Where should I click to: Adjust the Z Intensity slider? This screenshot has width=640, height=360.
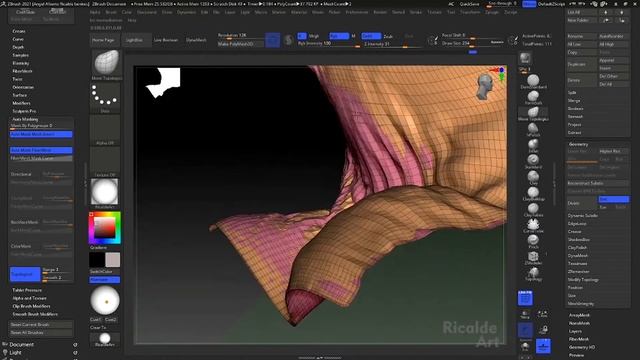[x=392, y=44]
